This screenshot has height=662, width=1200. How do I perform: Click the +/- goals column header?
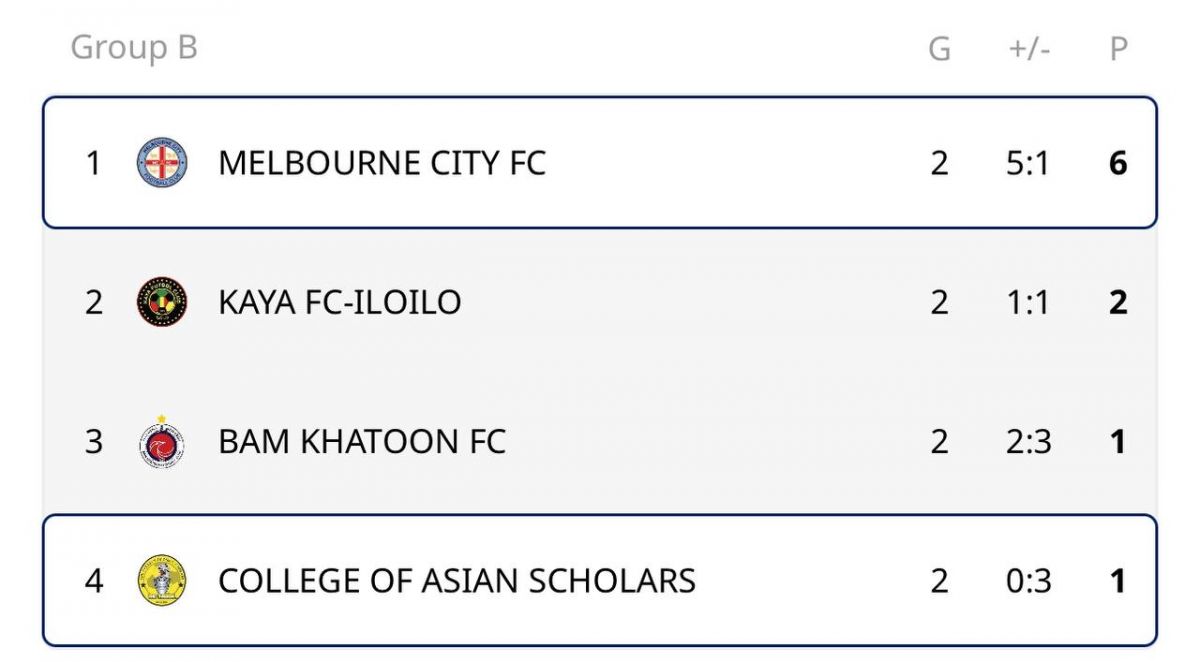(1029, 49)
